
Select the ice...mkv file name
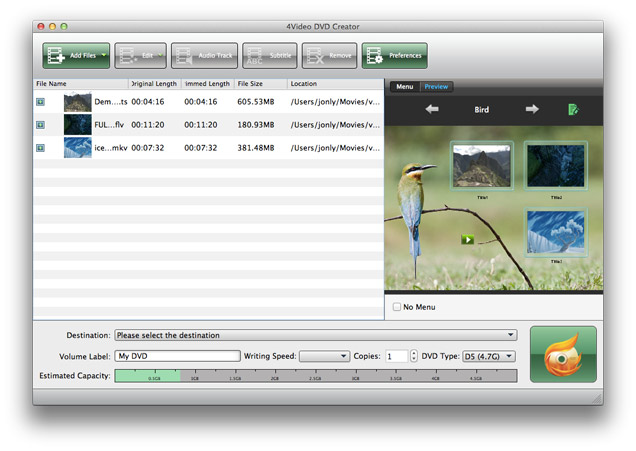tap(111, 148)
